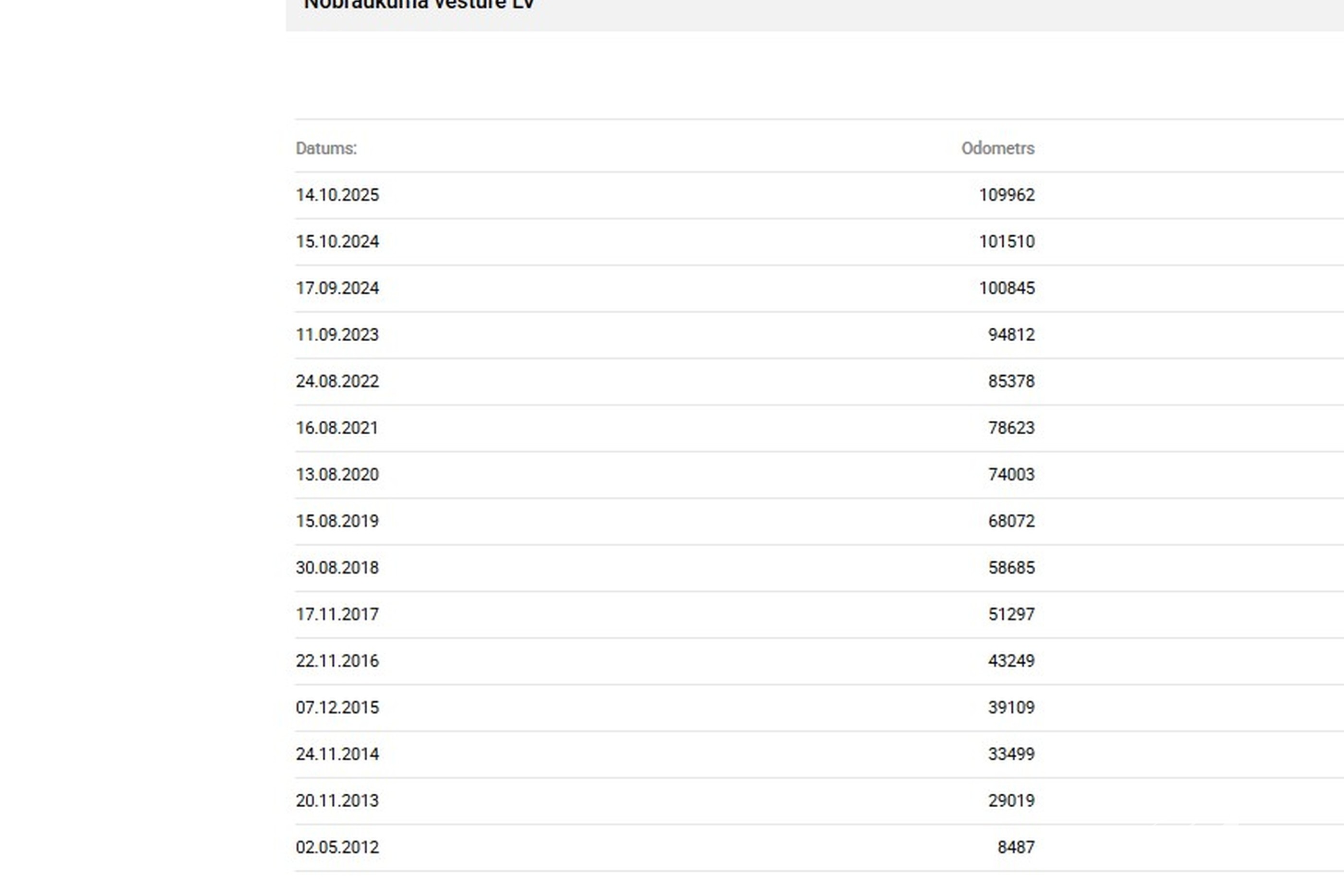Select the 16.08.2021 date row
1344x896 pixels.
pyautogui.click(x=337, y=428)
